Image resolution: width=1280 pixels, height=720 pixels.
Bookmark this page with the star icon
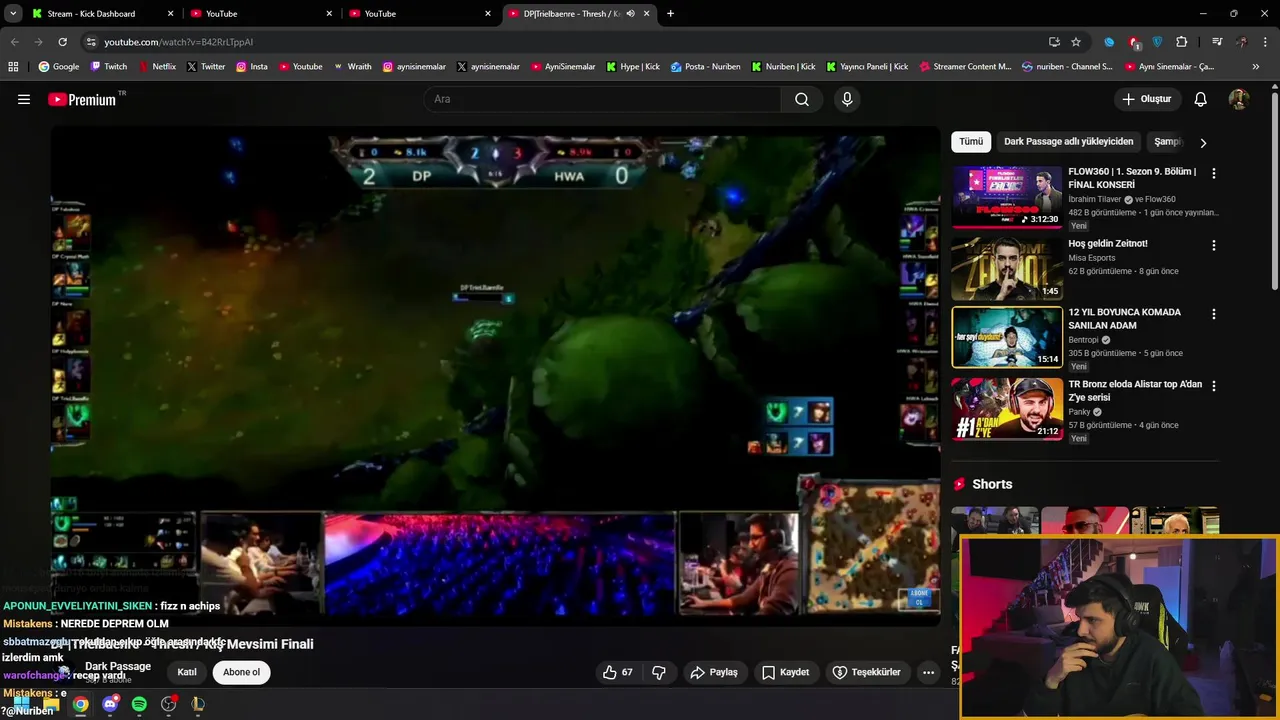click(x=1076, y=42)
